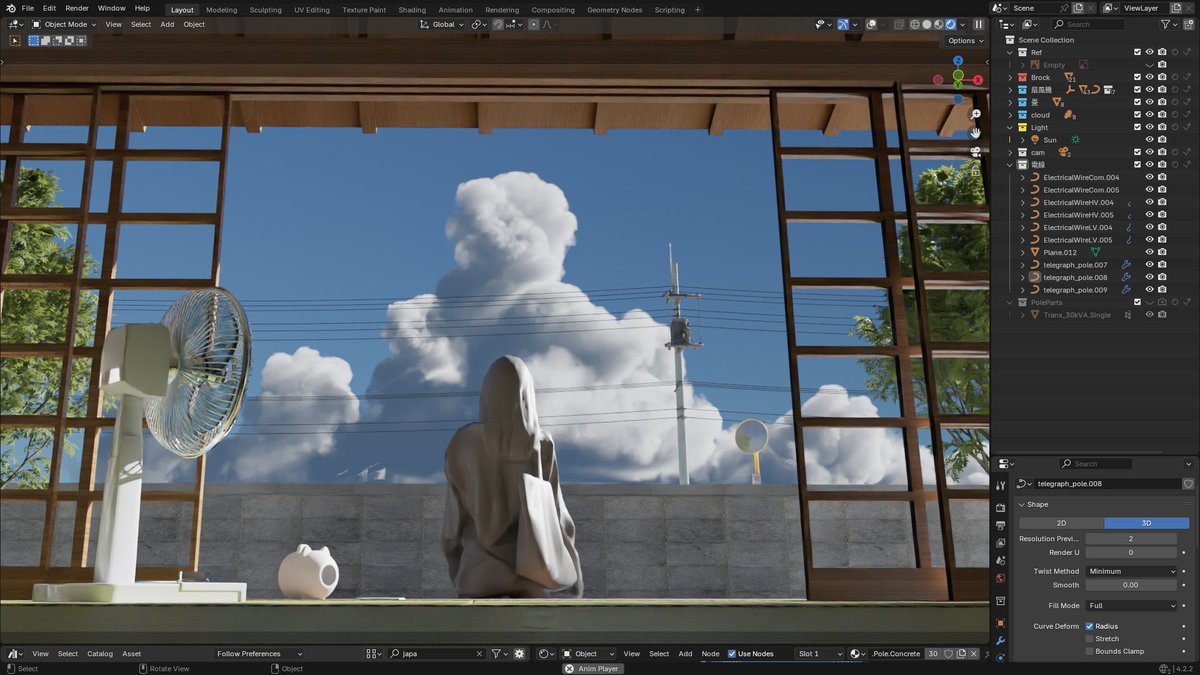The width and height of the screenshot is (1200, 675).
Task: Click Catalog in asset browser header
Action: 100,654
